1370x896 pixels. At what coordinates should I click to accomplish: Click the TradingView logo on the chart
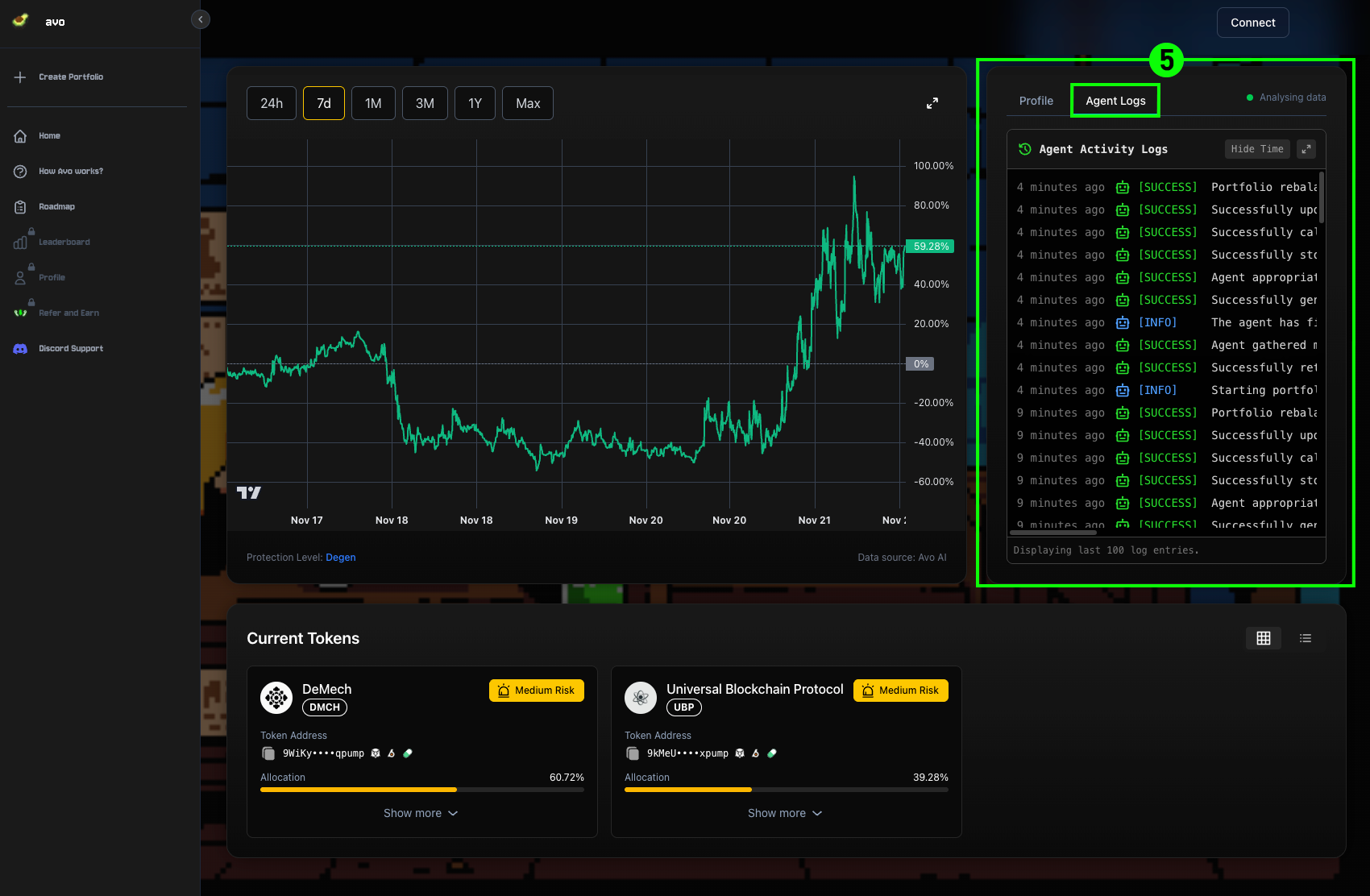click(250, 492)
